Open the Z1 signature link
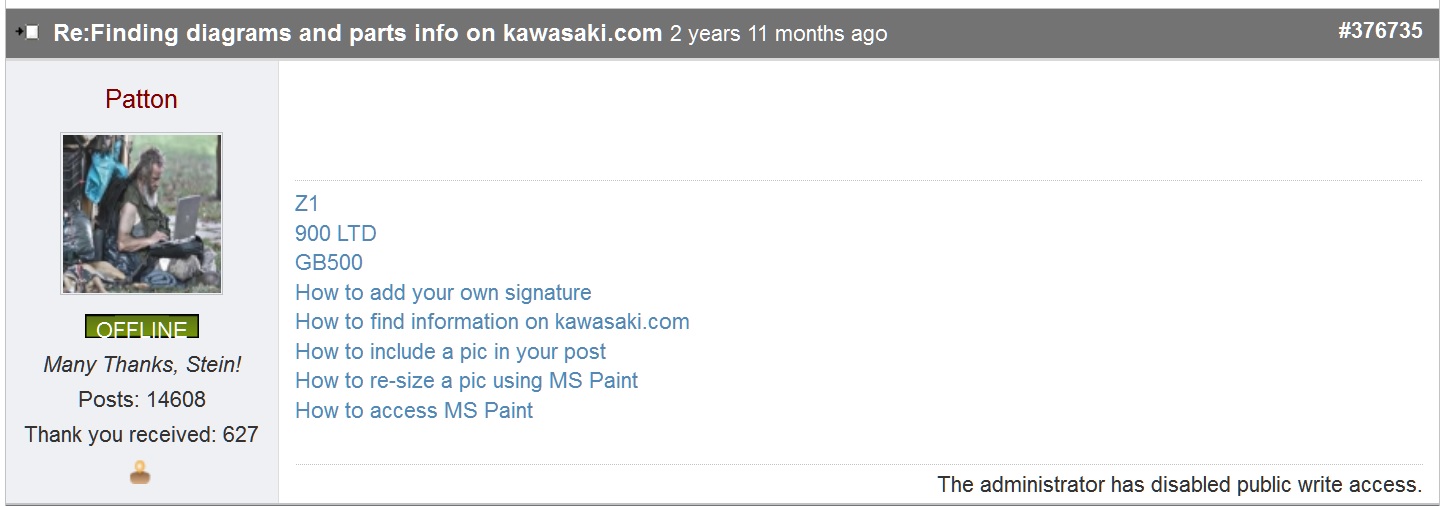 [x=306, y=204]
